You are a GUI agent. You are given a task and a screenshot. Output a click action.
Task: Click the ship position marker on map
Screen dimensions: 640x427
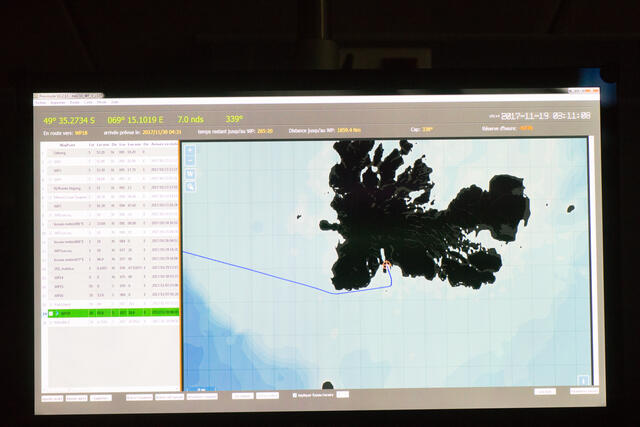[x=386, y=266]
